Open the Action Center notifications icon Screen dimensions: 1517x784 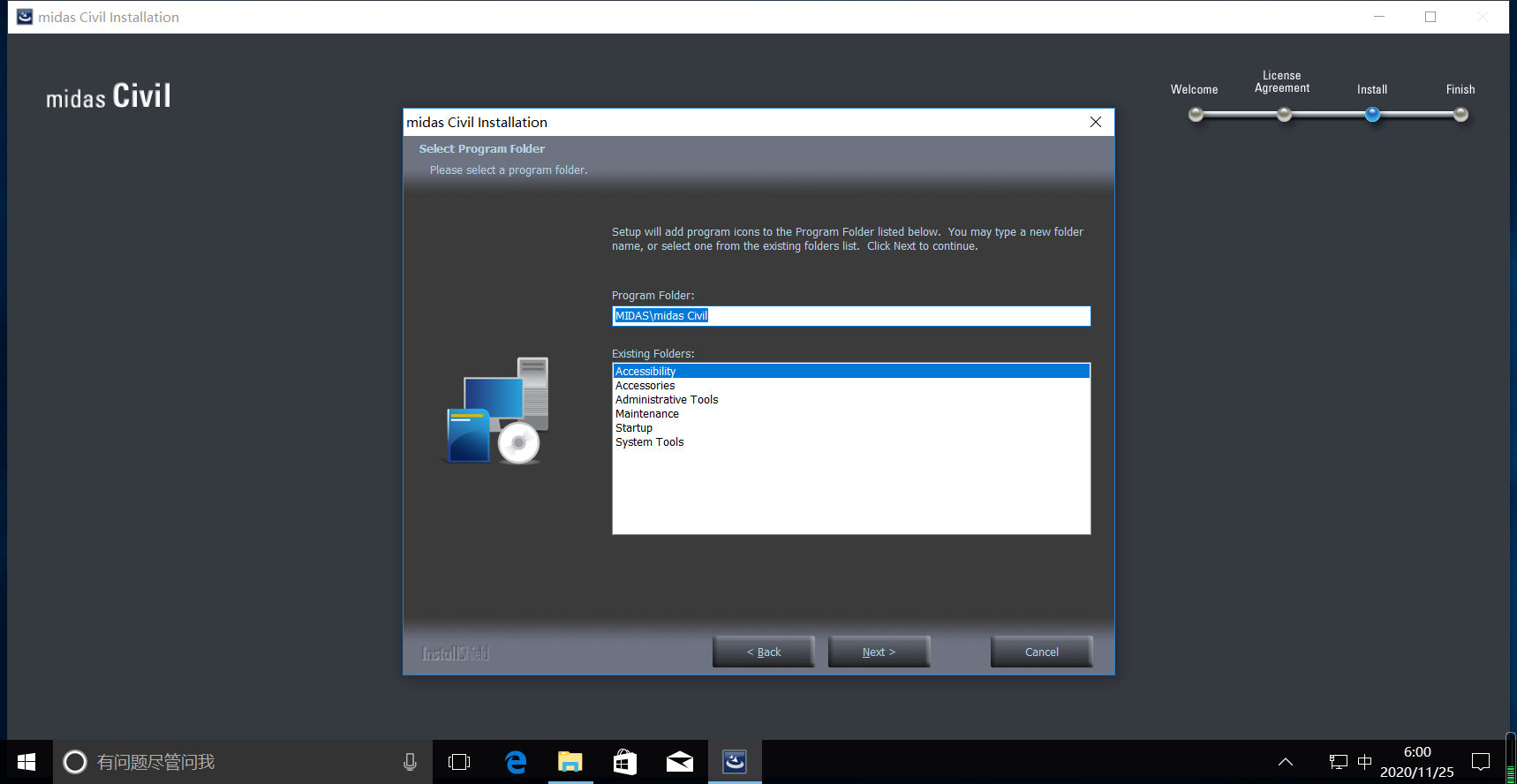[1481, 762]
